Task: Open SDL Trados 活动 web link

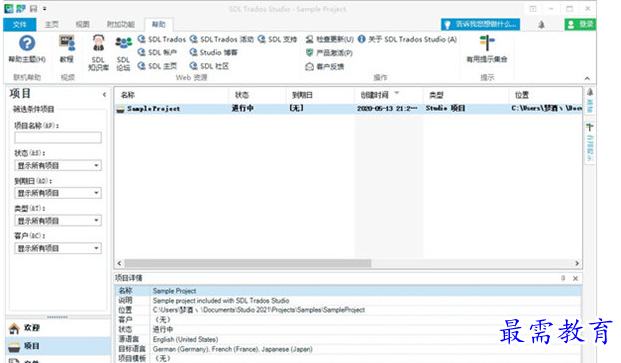Action: 222,39
